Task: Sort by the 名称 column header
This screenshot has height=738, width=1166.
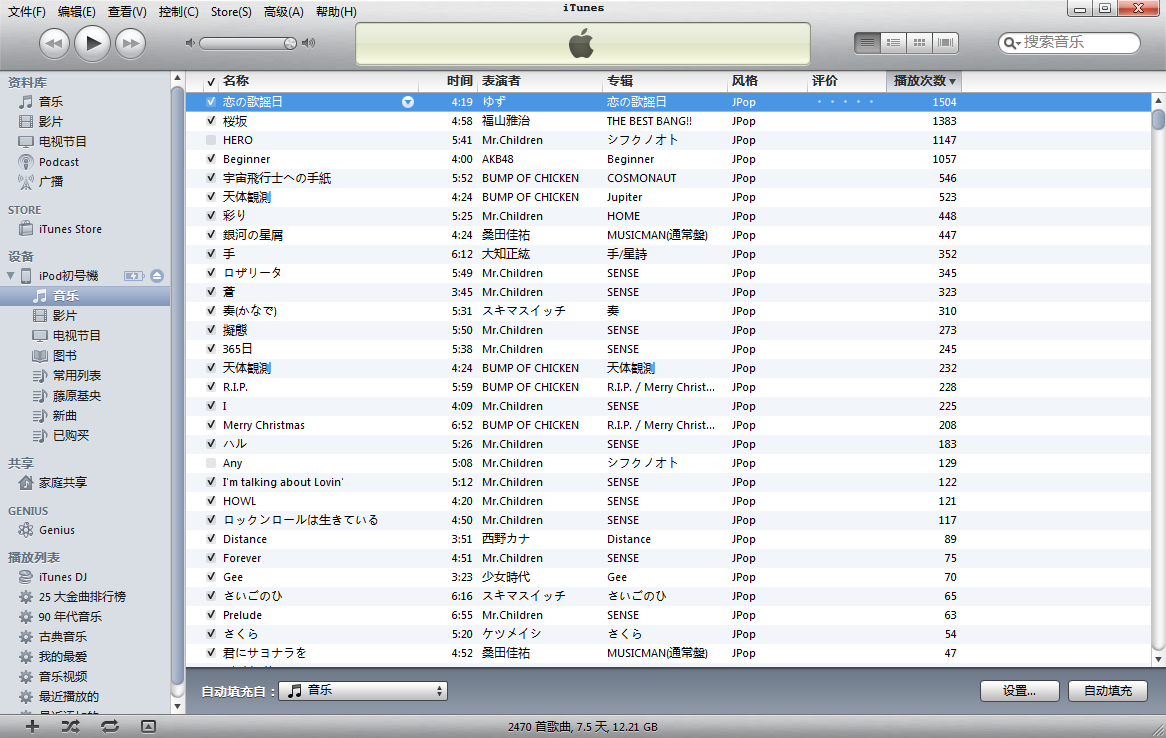Action: (x=318, y=81)
